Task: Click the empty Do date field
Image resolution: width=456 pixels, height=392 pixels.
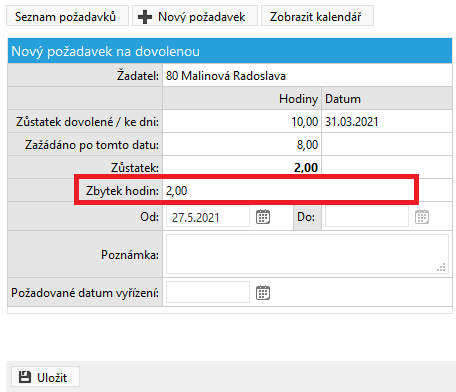Action: (x=367, y=217)
